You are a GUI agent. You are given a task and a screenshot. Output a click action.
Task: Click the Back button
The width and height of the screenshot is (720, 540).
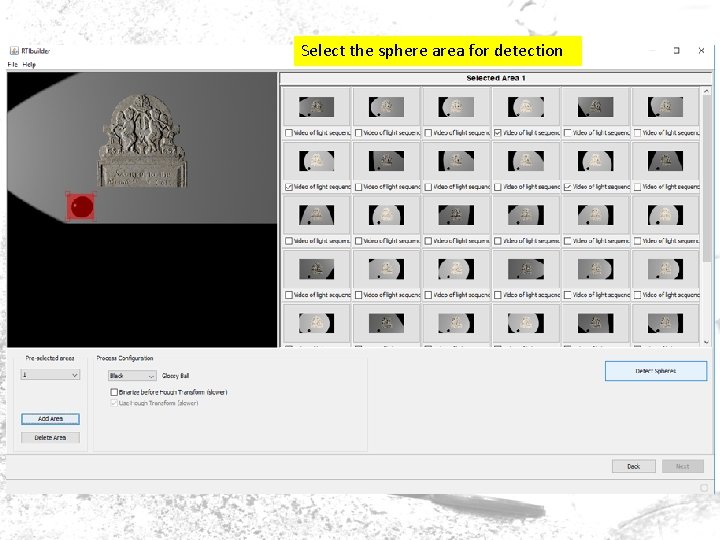634,467
